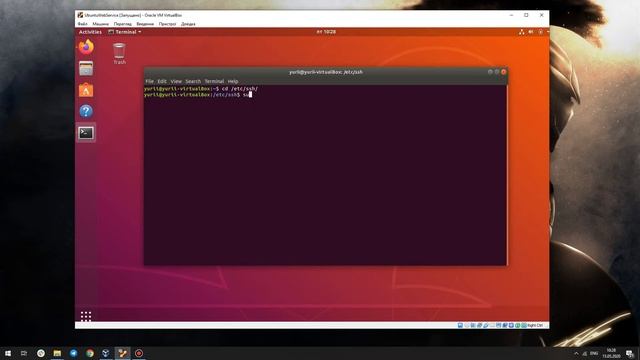Click the network icon in Windows tray

coord(585,353)
